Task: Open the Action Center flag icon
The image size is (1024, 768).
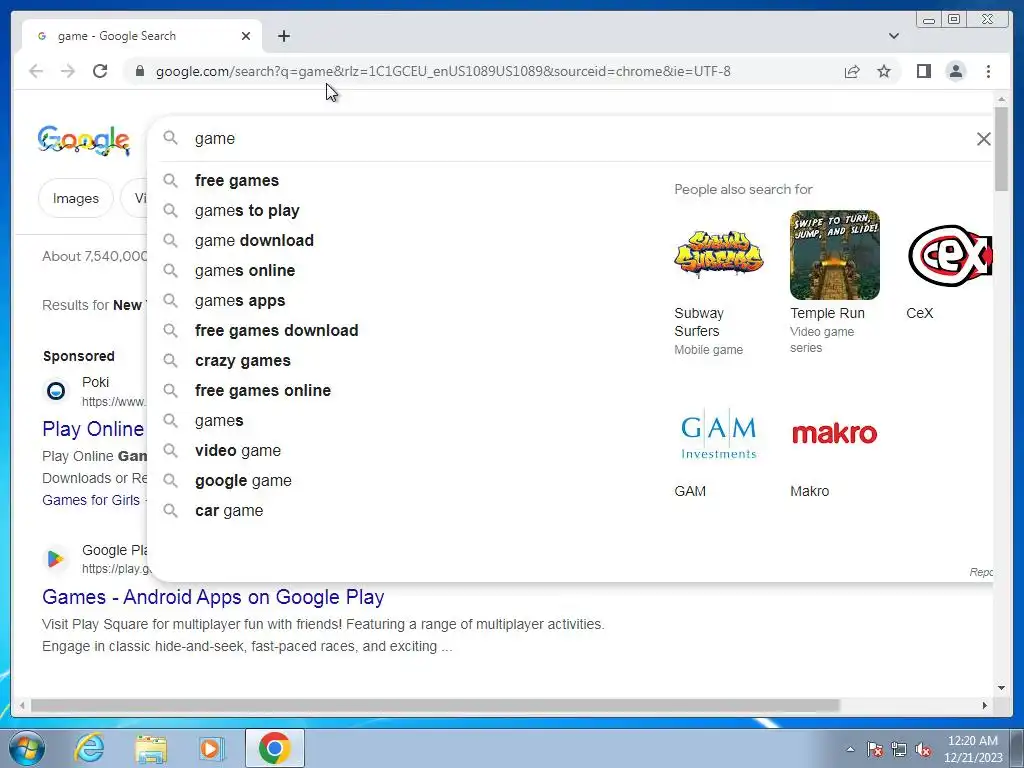Action: (874, 749)
